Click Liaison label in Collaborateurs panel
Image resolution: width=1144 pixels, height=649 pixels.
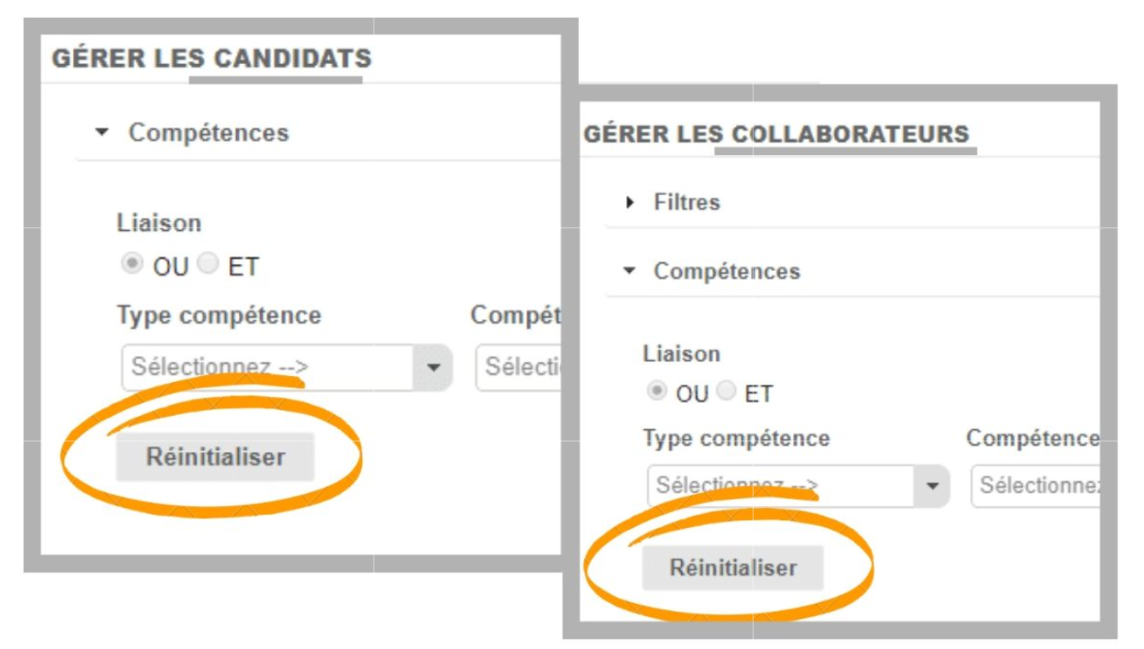tap(681, 353)
